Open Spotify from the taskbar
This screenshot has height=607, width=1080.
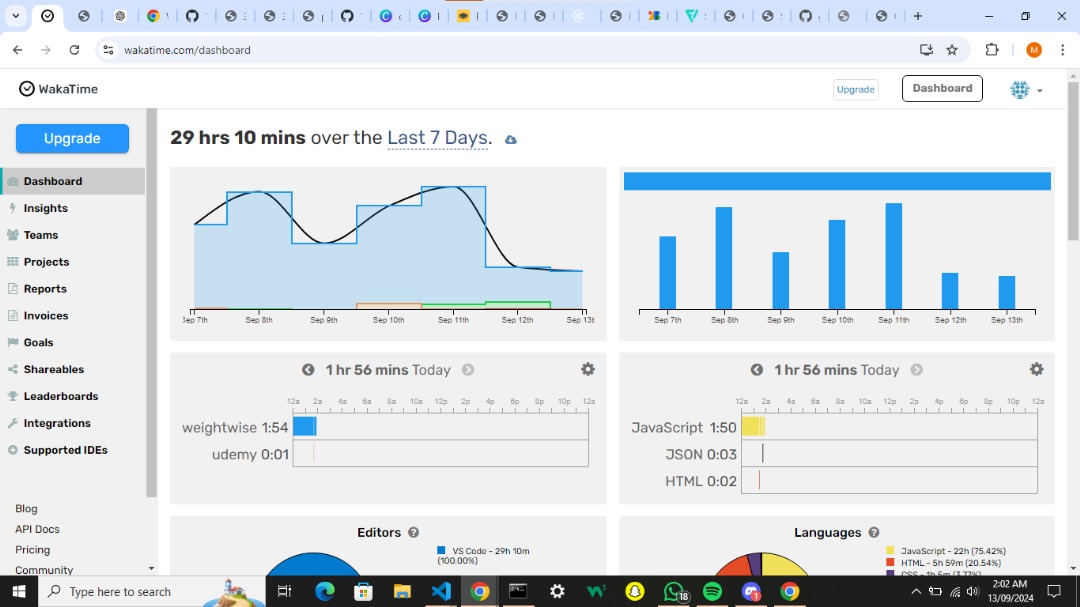pos(712,591)
